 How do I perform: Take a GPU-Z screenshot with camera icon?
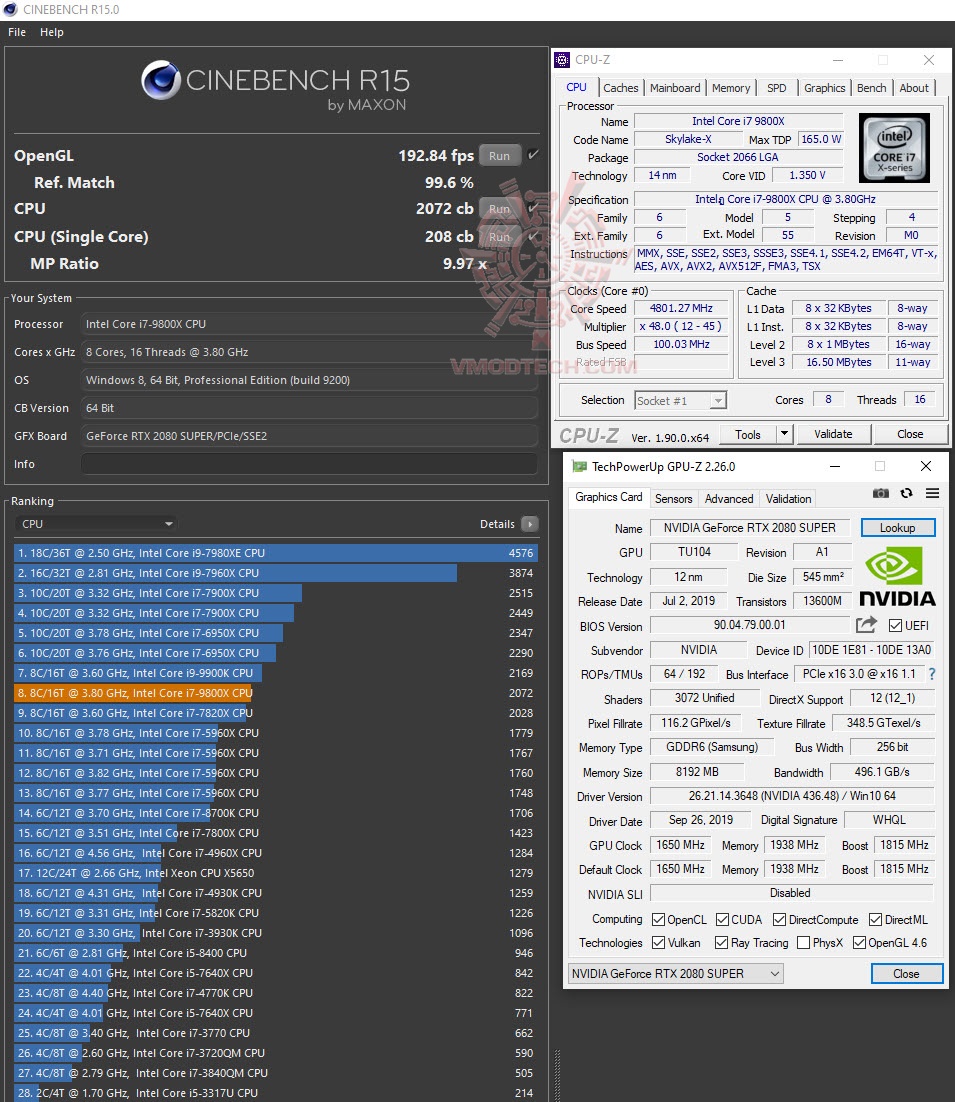(x=881, y=493)
